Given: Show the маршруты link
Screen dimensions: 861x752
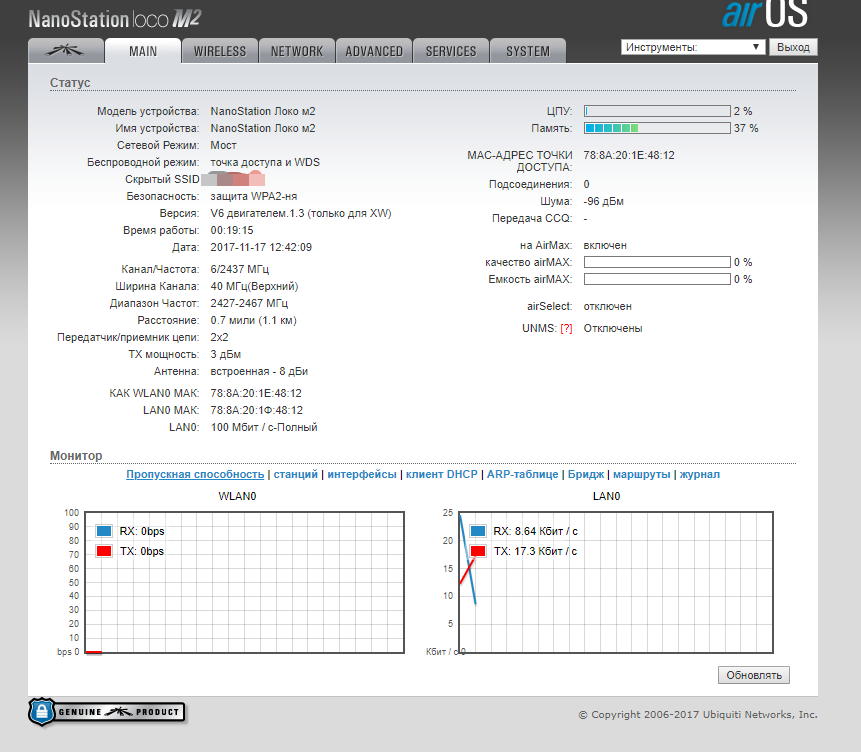Looking at the screenshot, I should click(641, 474).
